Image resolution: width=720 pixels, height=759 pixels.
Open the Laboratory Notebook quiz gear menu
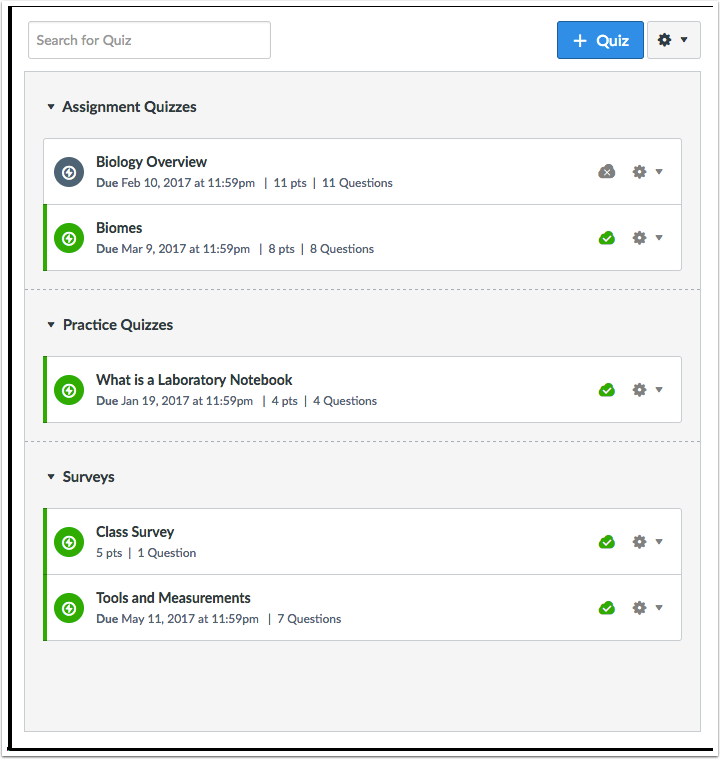point(647,390)
